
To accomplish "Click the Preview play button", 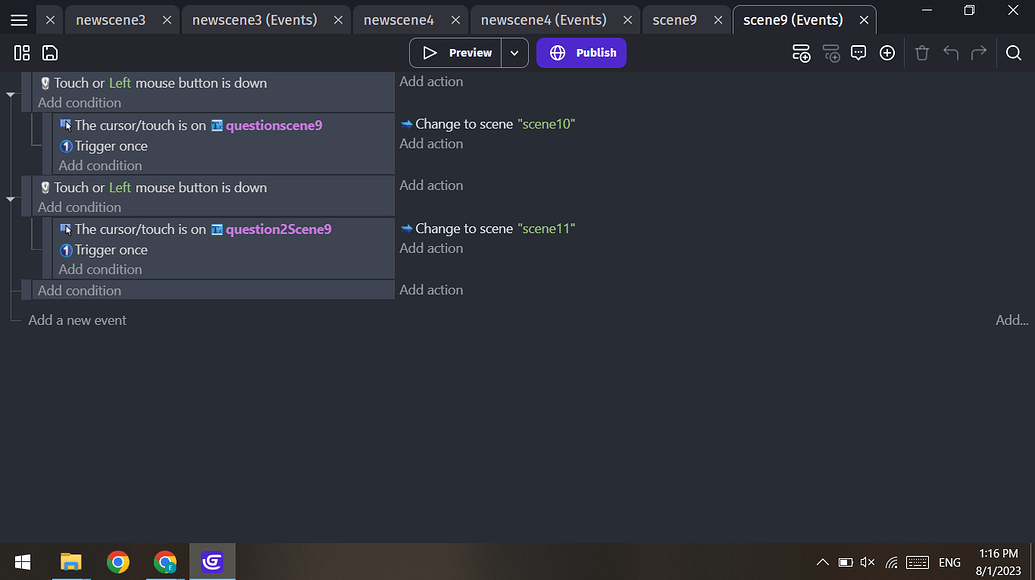I will [x=456, y=53].
